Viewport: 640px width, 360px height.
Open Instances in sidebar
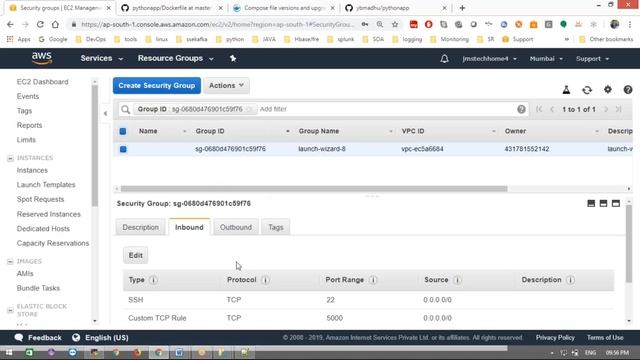point(32,170)
